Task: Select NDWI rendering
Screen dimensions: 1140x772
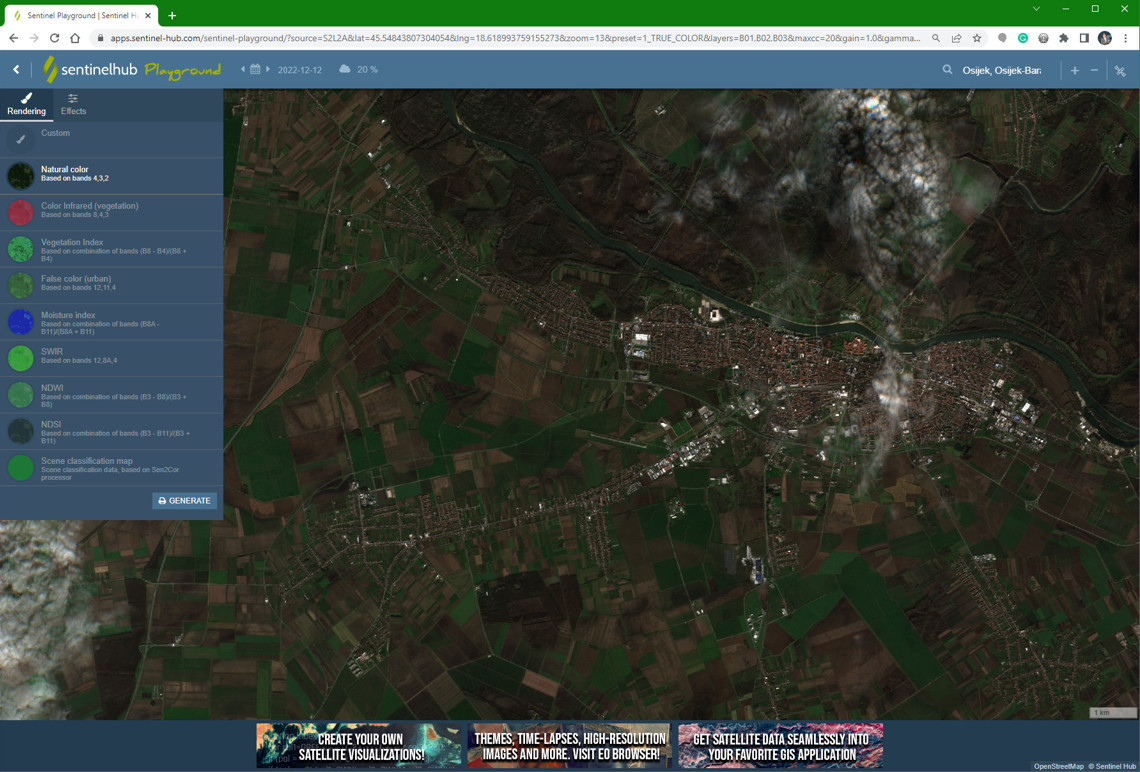Action: click(111, 395)
